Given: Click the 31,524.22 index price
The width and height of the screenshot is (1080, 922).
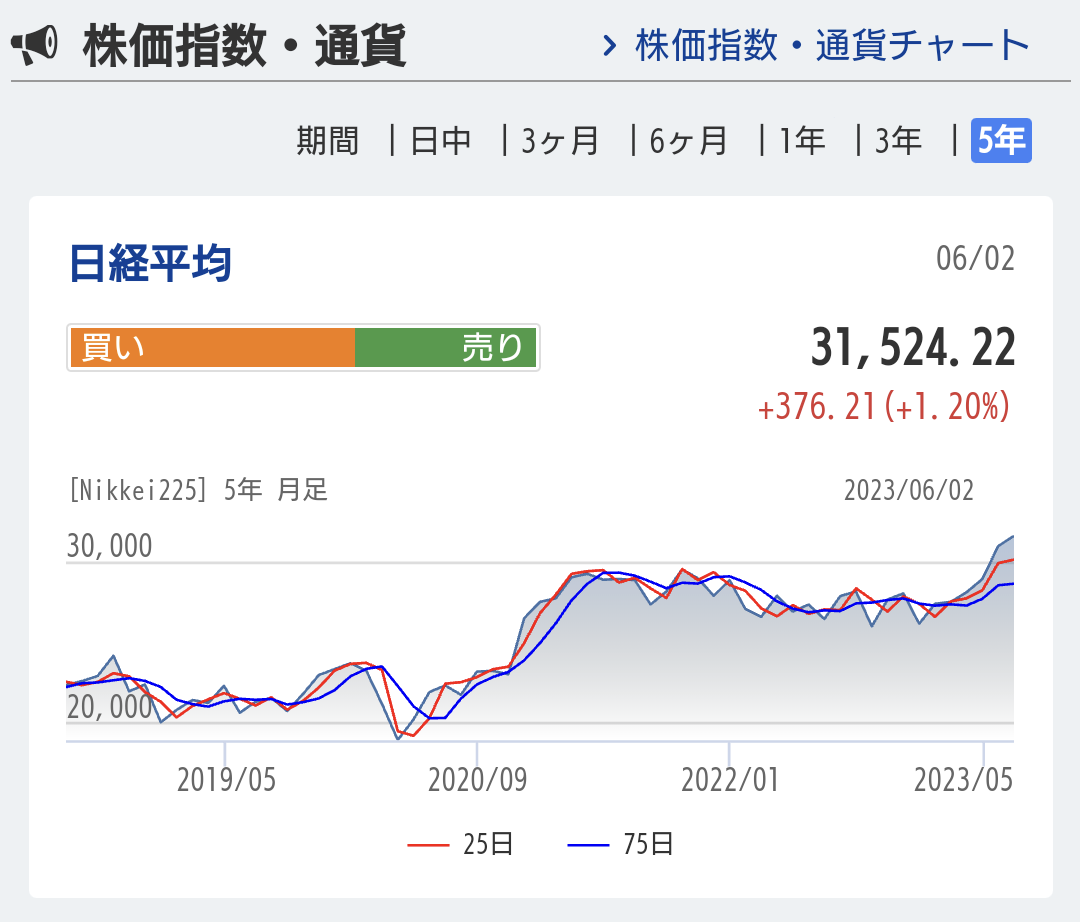Looking at the screenshot, I should 912,348.
